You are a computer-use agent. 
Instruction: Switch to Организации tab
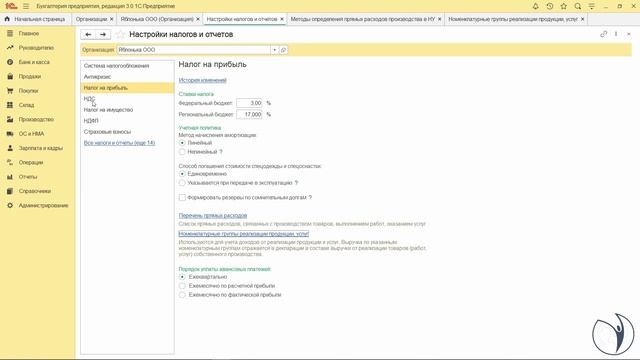[x=91, y=19]
